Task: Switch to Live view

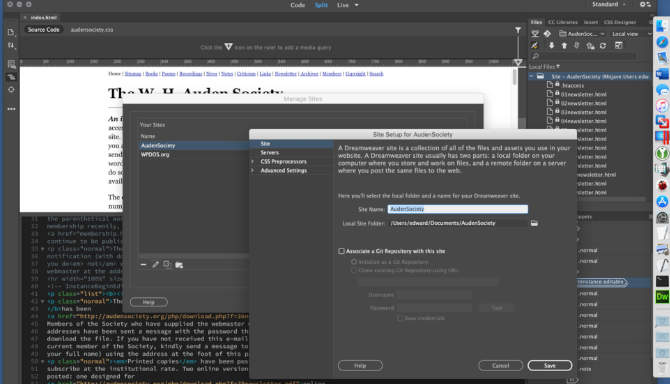Action: coord(343,5)
